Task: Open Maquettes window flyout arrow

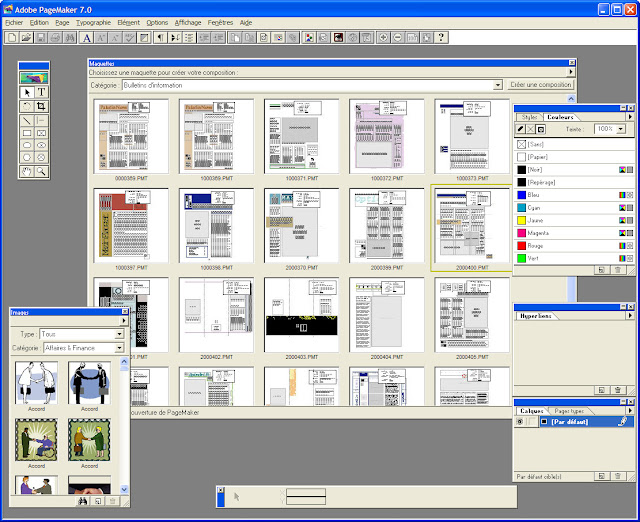Action: pos(571,72)
